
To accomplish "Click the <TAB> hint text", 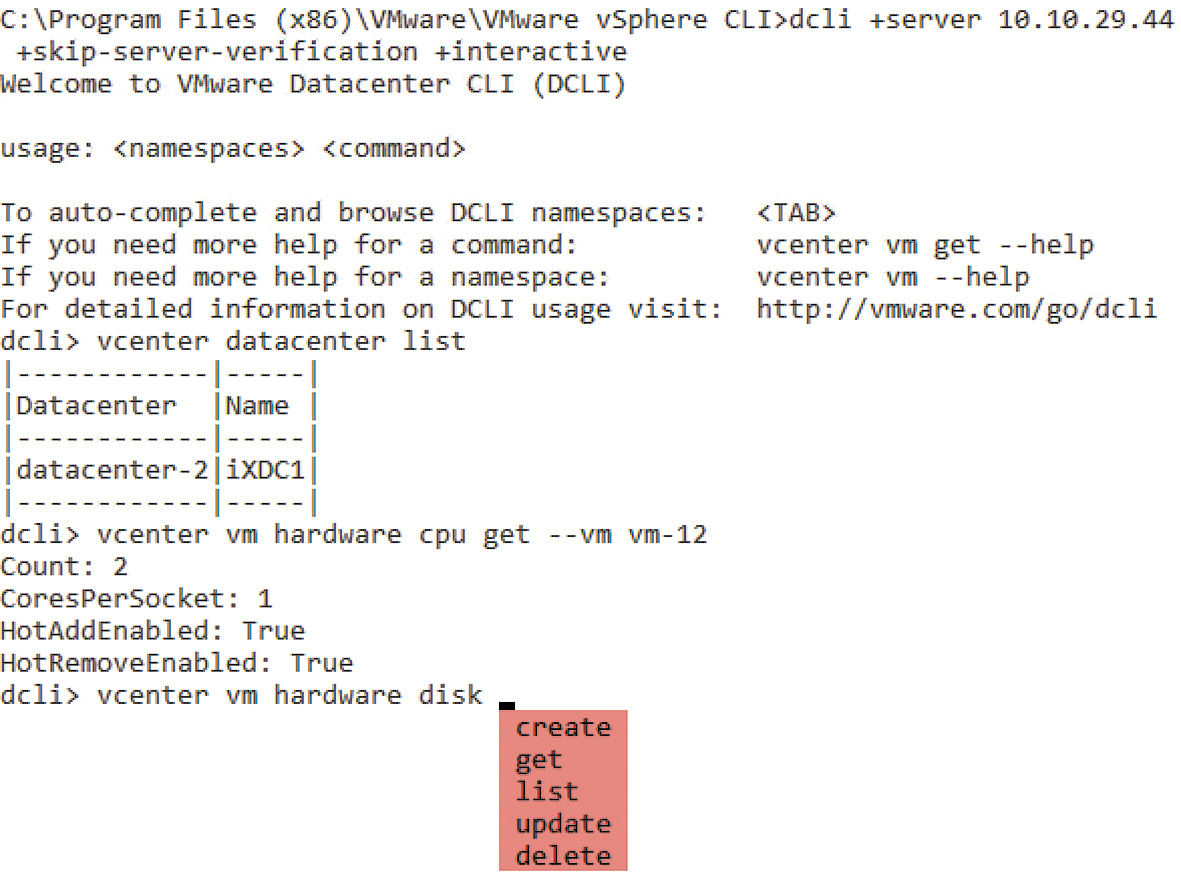I will coord(796,213).
